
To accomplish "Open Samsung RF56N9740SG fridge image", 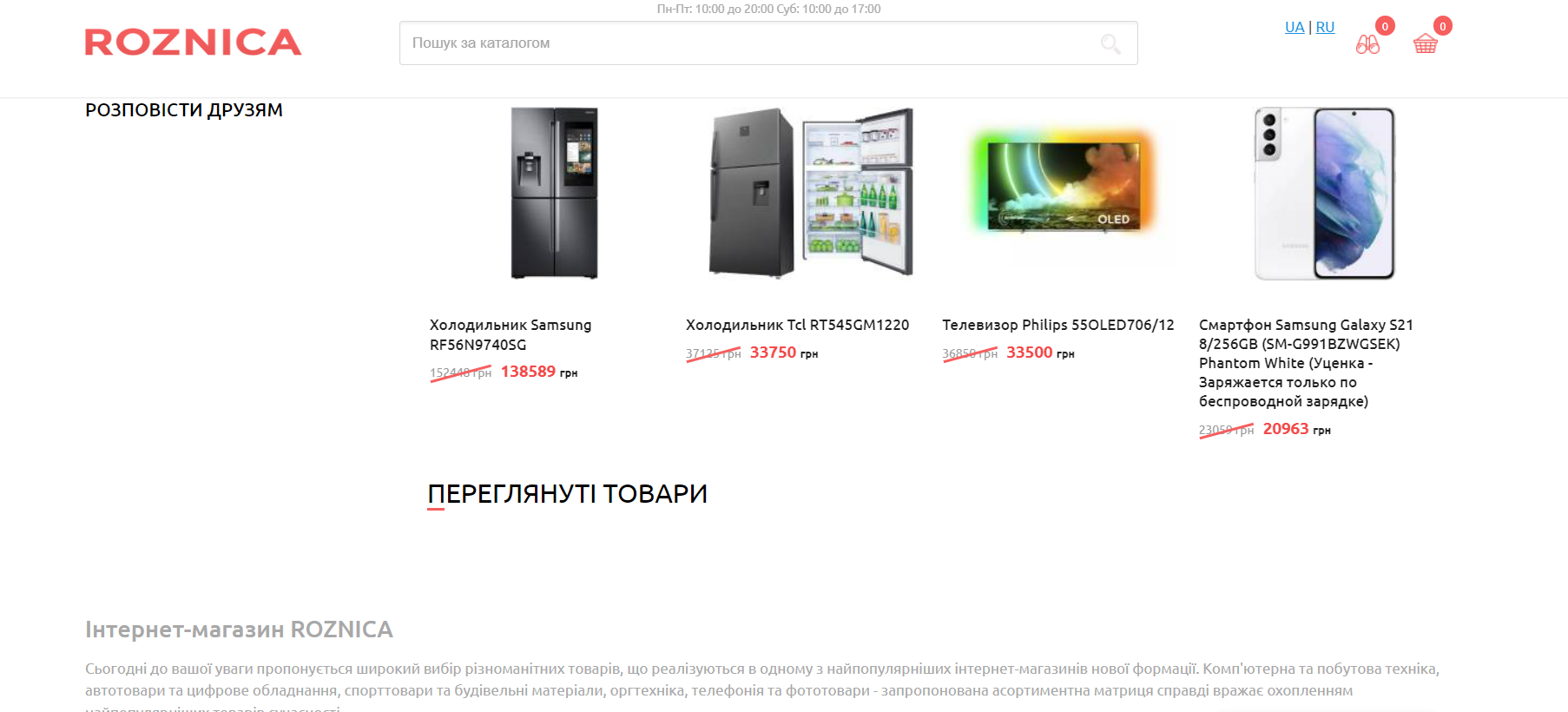I will tap(555, 193).
